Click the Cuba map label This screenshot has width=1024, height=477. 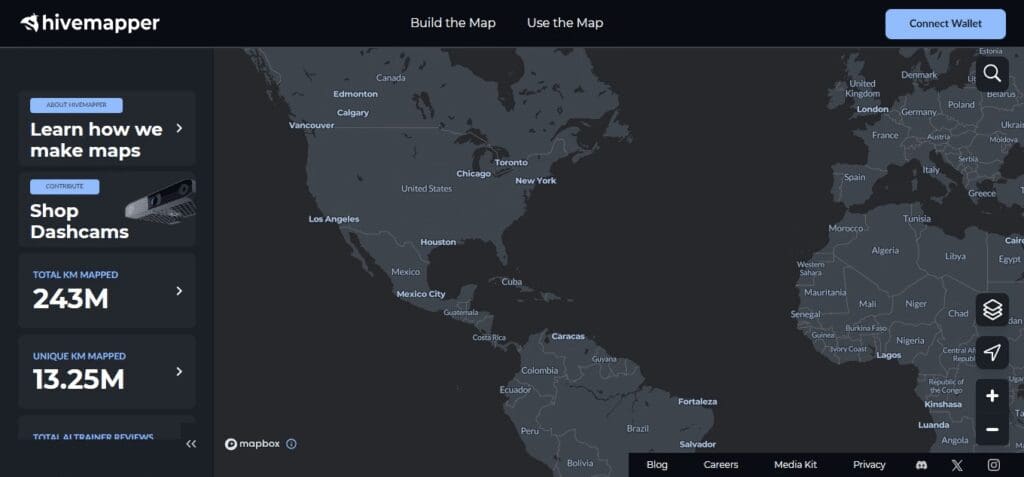click(x=511, y=282)
